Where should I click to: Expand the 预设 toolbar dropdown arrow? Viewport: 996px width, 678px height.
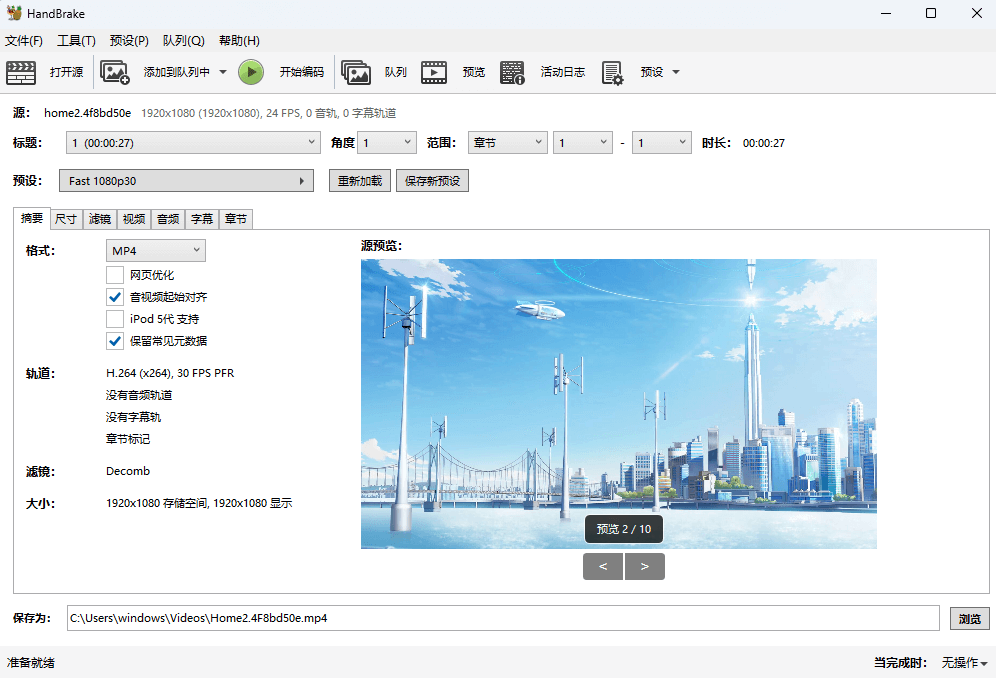pos(676,72)
